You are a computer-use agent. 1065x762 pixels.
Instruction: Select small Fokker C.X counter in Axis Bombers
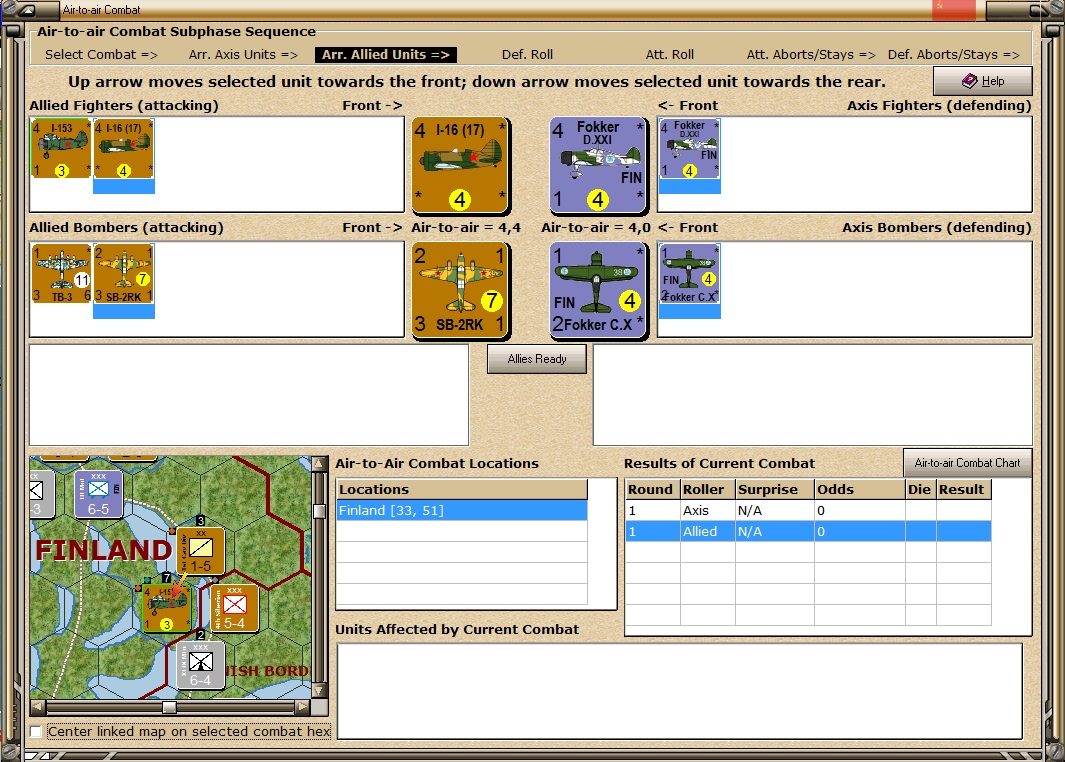689,274
